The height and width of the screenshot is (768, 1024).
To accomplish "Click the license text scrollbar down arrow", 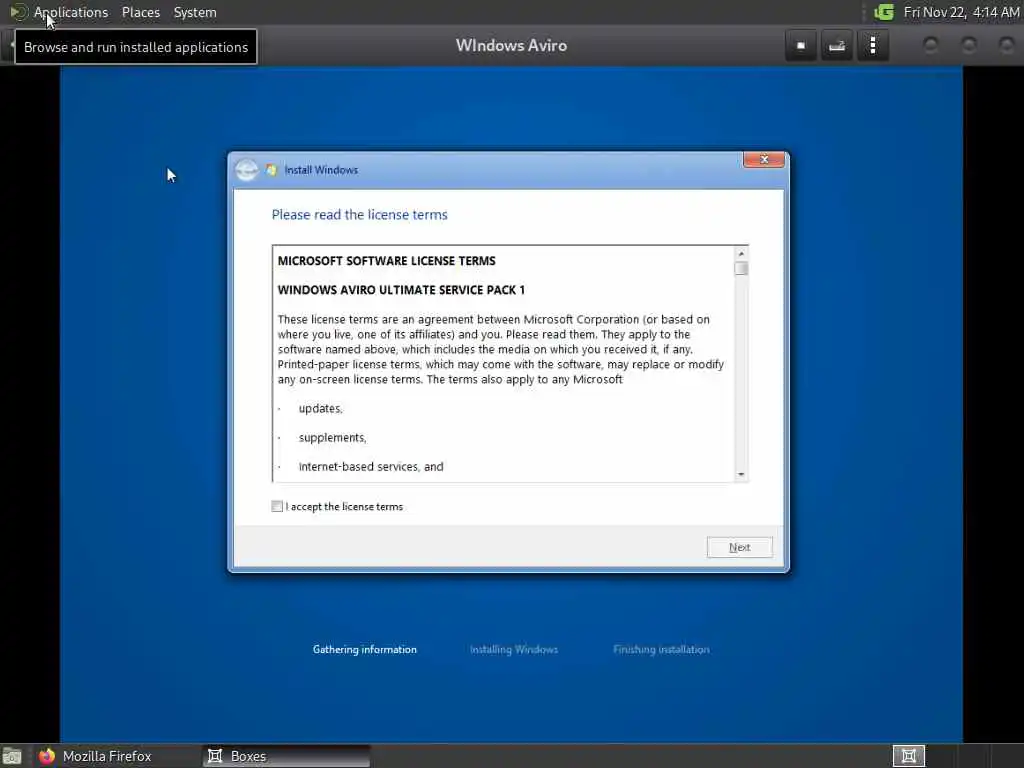I will click(741, 475).
